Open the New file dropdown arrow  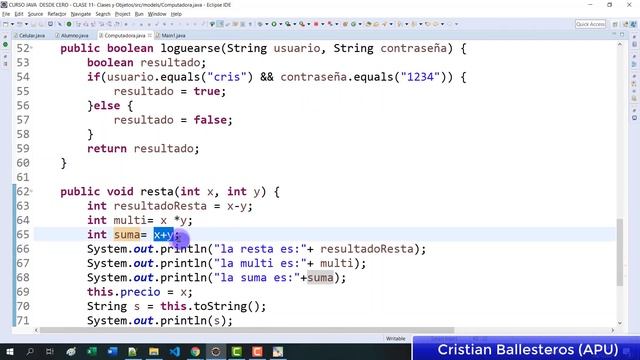click(x=12, y=24)
